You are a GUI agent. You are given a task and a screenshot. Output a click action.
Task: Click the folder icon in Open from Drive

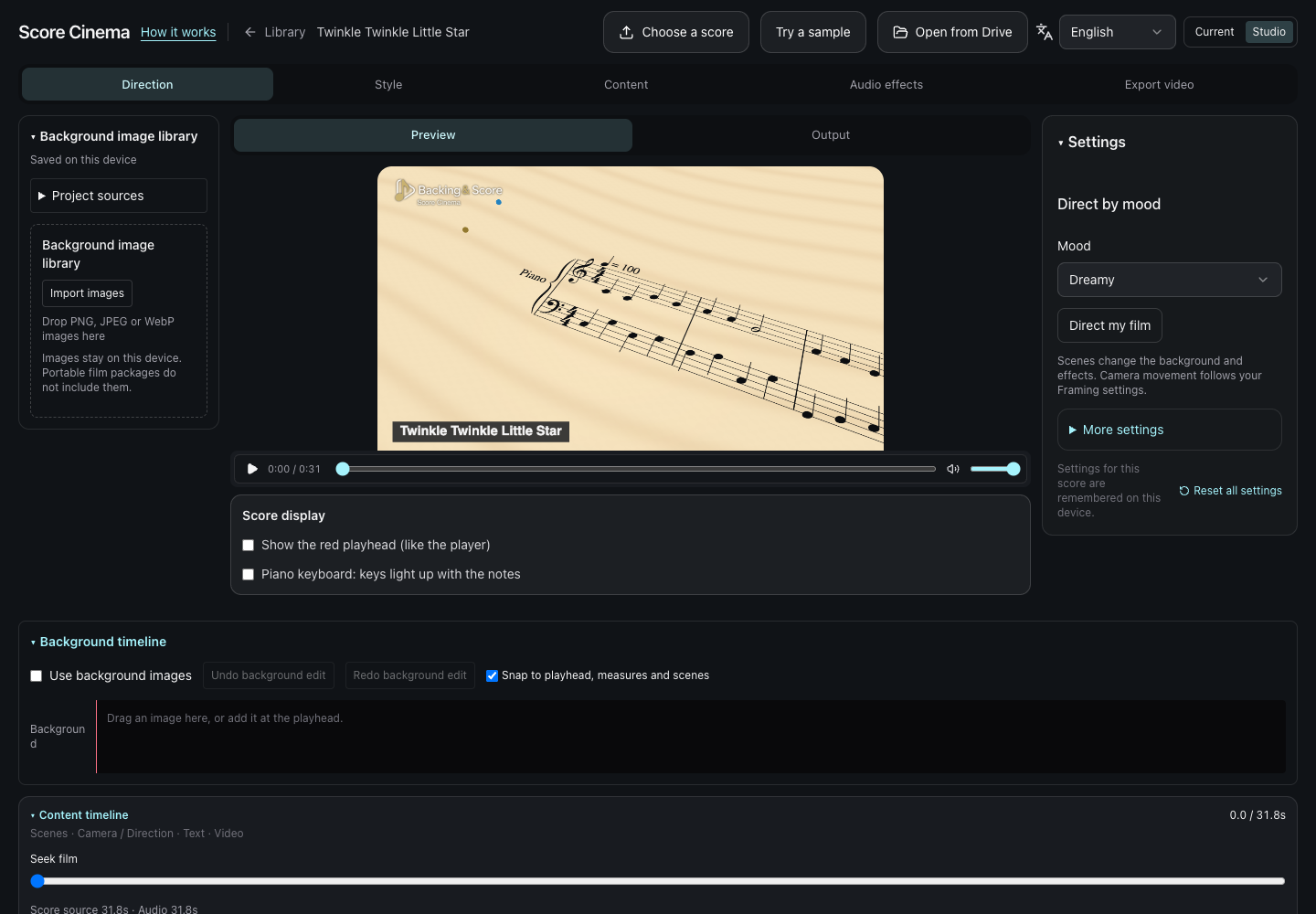[900, 32]
